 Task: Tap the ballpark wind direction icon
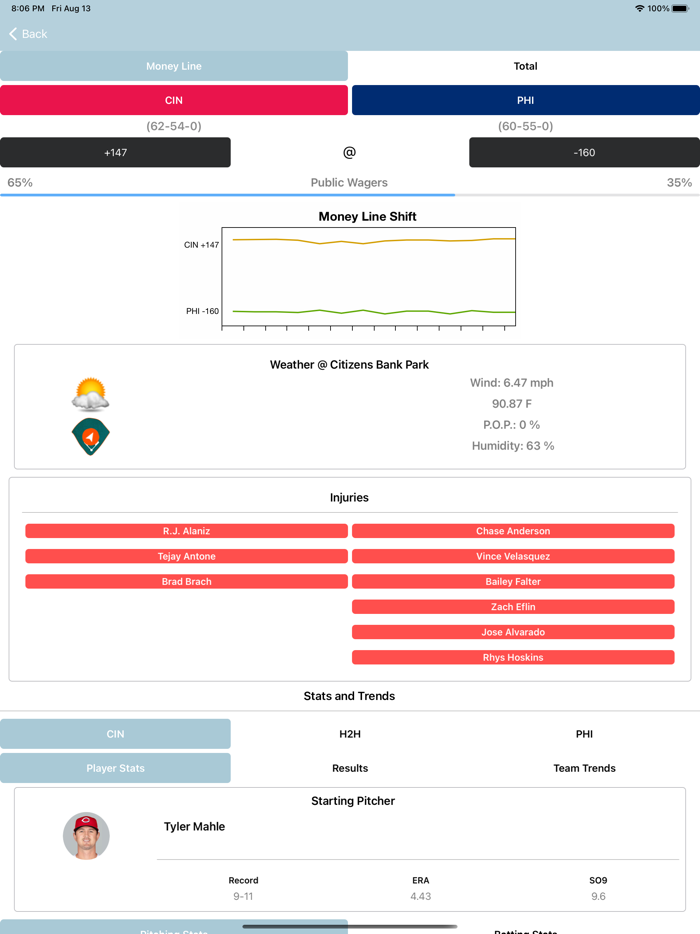(91, 437)
